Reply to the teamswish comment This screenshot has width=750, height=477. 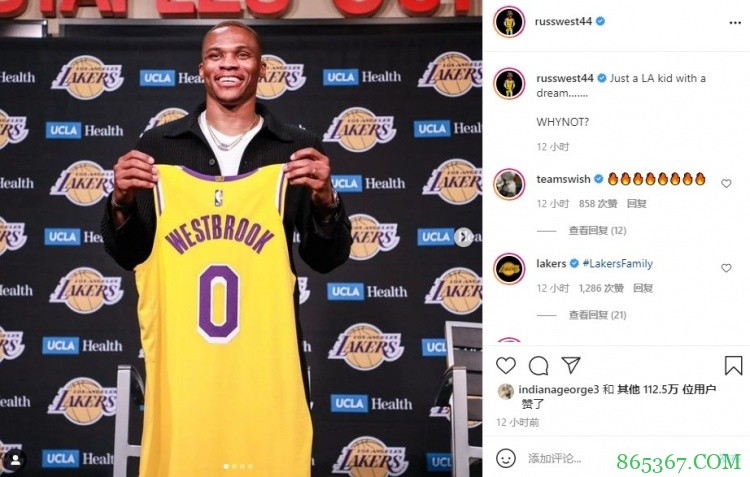pos(637,204)
